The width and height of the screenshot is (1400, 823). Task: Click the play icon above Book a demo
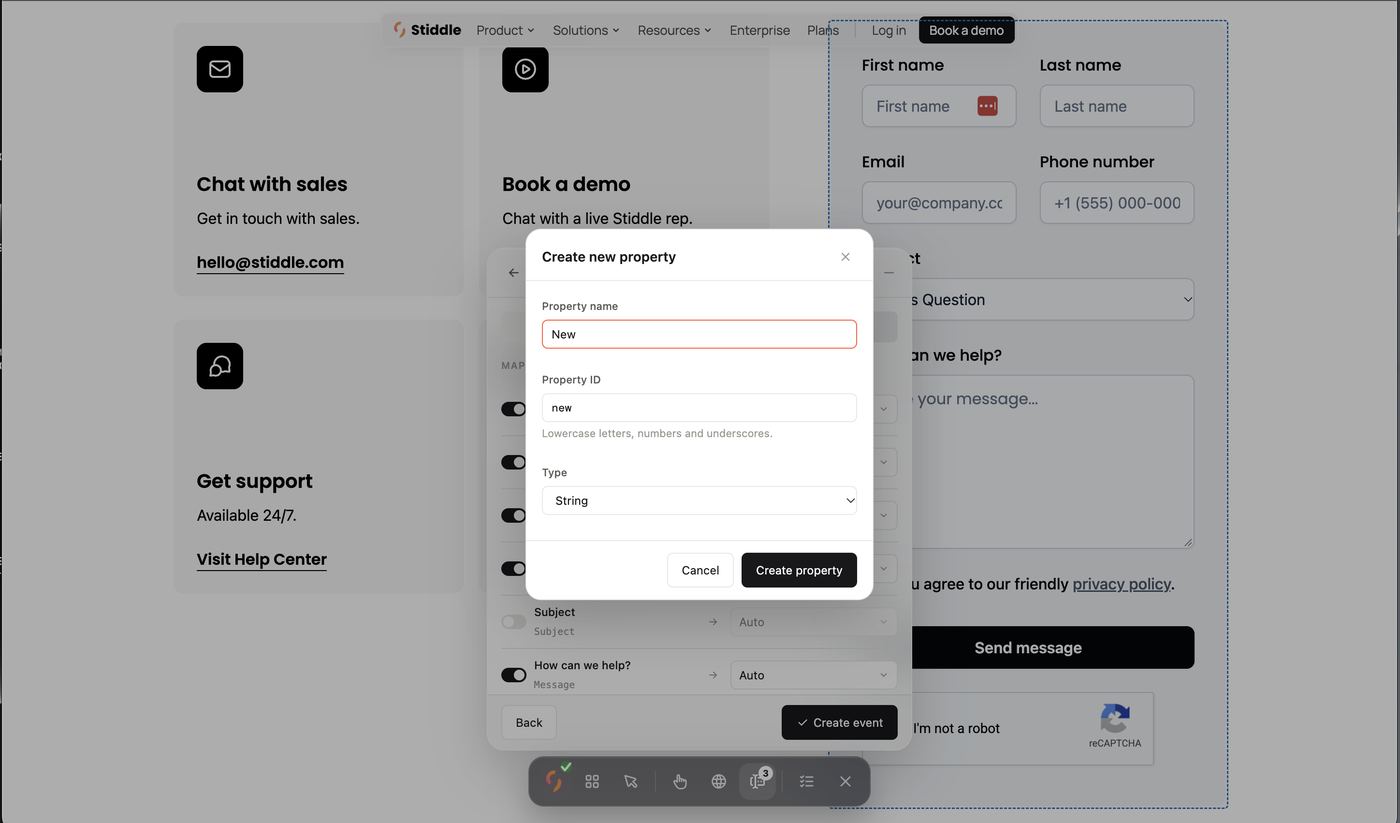coord(525,69)
